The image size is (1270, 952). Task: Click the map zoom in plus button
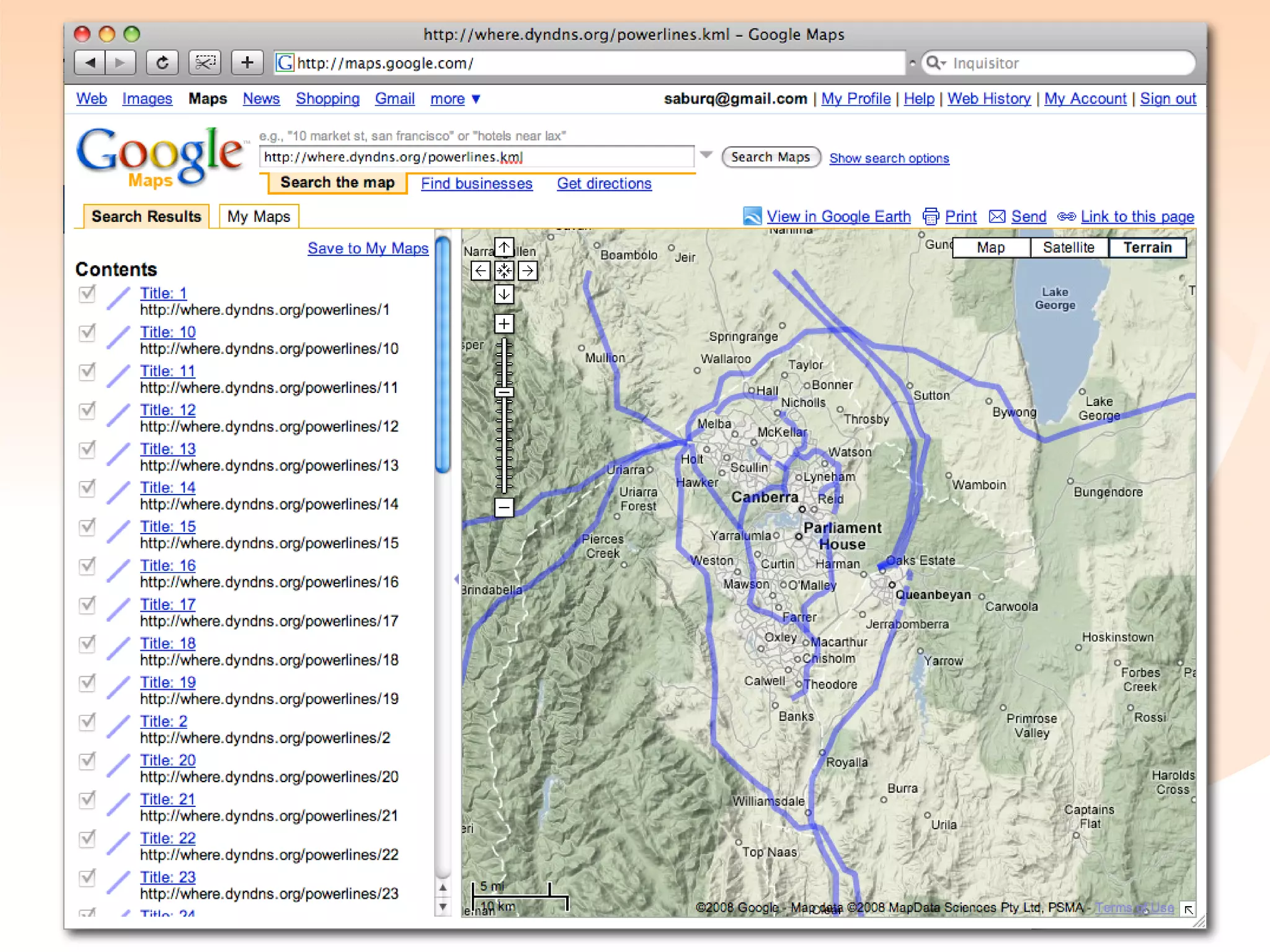(x=504, y=324)
